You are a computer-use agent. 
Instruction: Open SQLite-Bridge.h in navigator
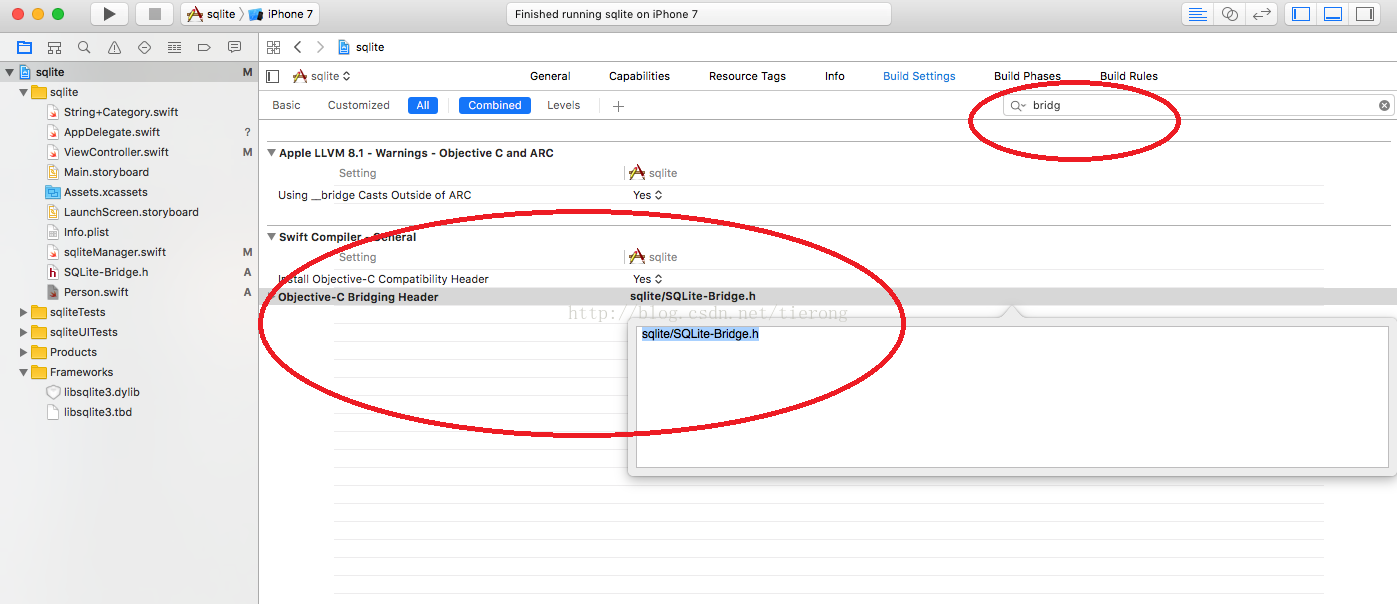point(106,272)
